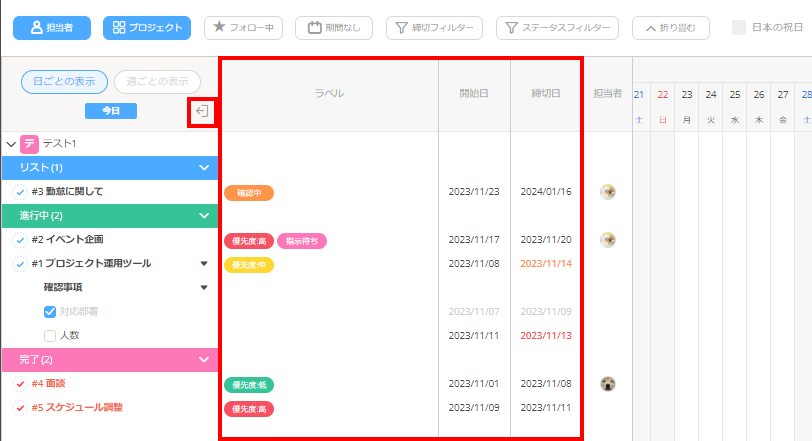Click the プロジェクト filter button
The height and width of the screenshot is (441, 812).
click(147, 27)
